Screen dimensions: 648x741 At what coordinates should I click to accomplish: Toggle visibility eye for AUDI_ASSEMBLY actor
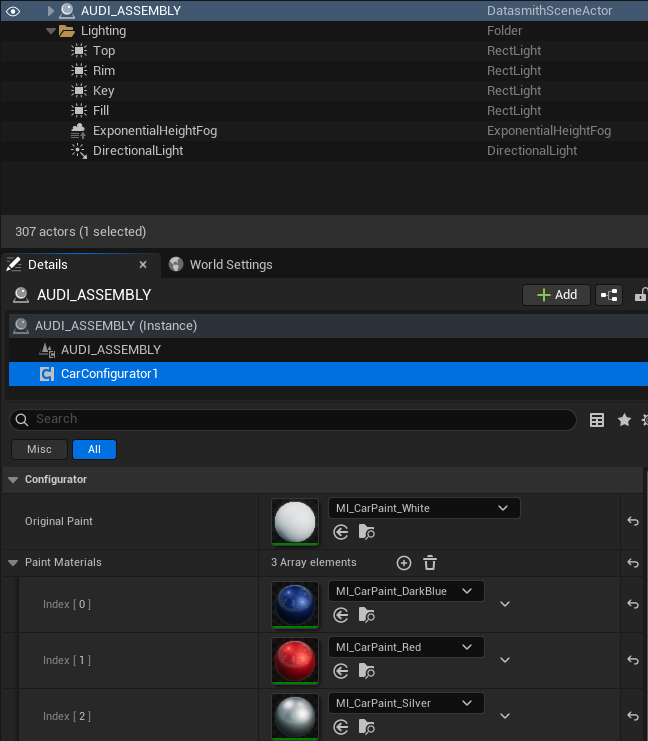[x=13, y=11]
